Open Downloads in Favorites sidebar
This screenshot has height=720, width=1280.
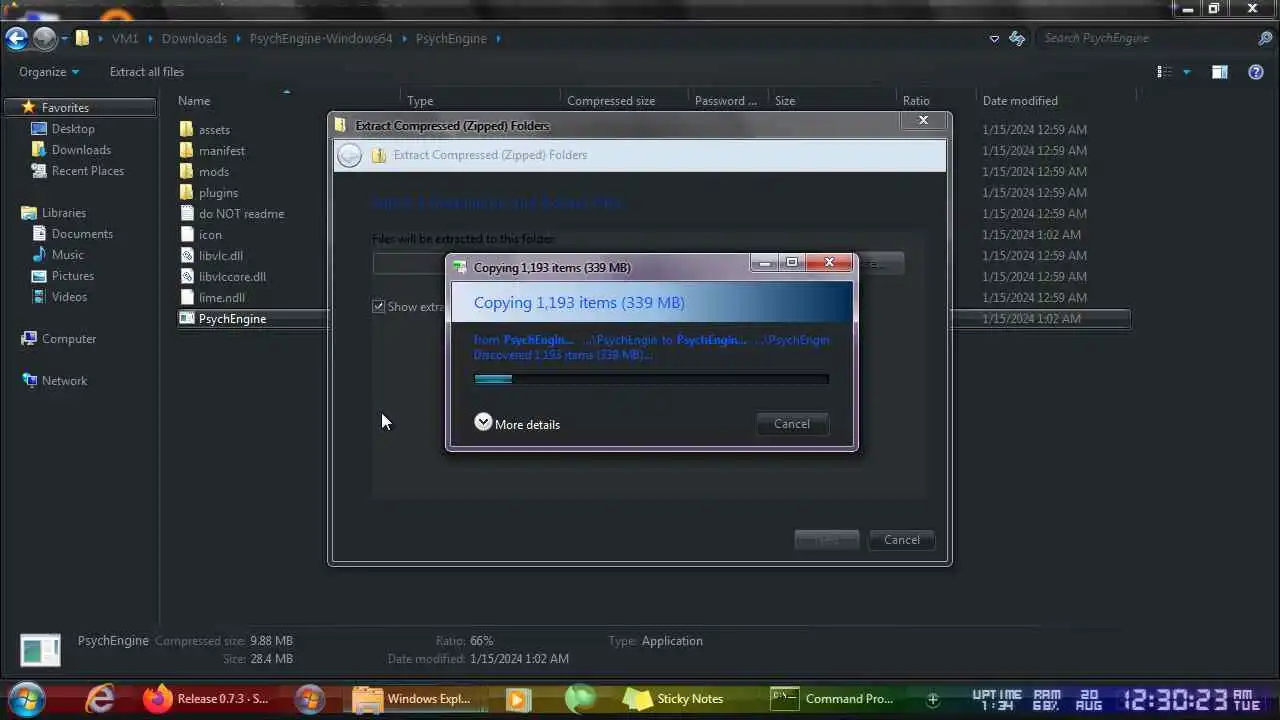81,150
